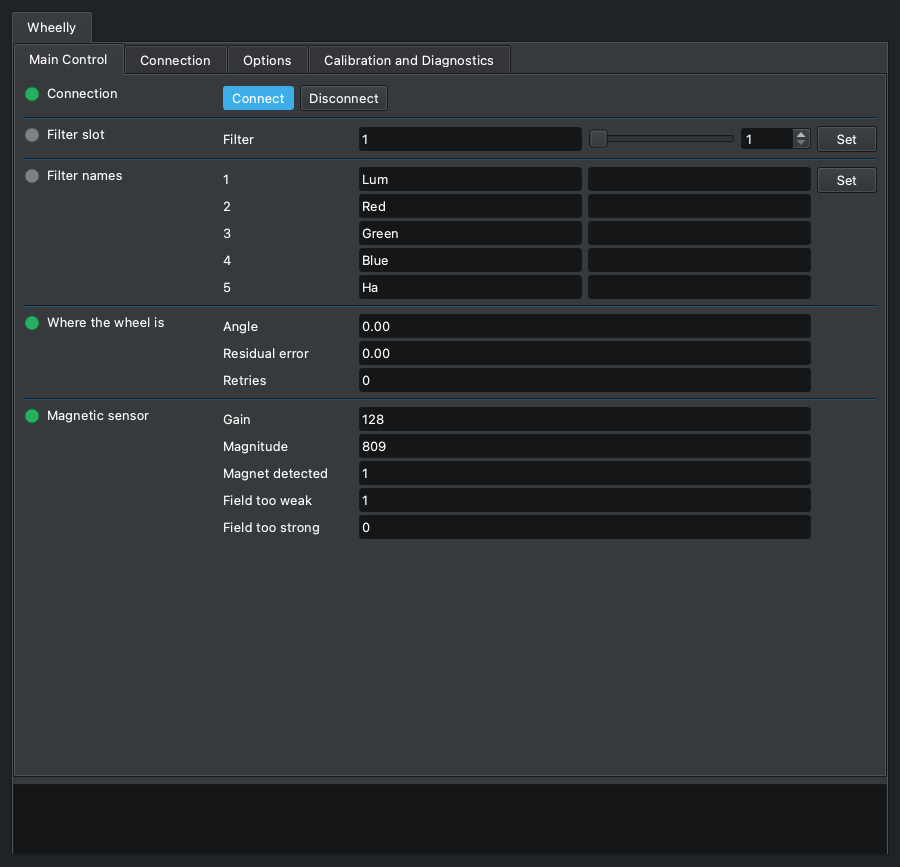This screenshot has height=867, width=900.
Task: Open the Connection tab
Action: 175,60
